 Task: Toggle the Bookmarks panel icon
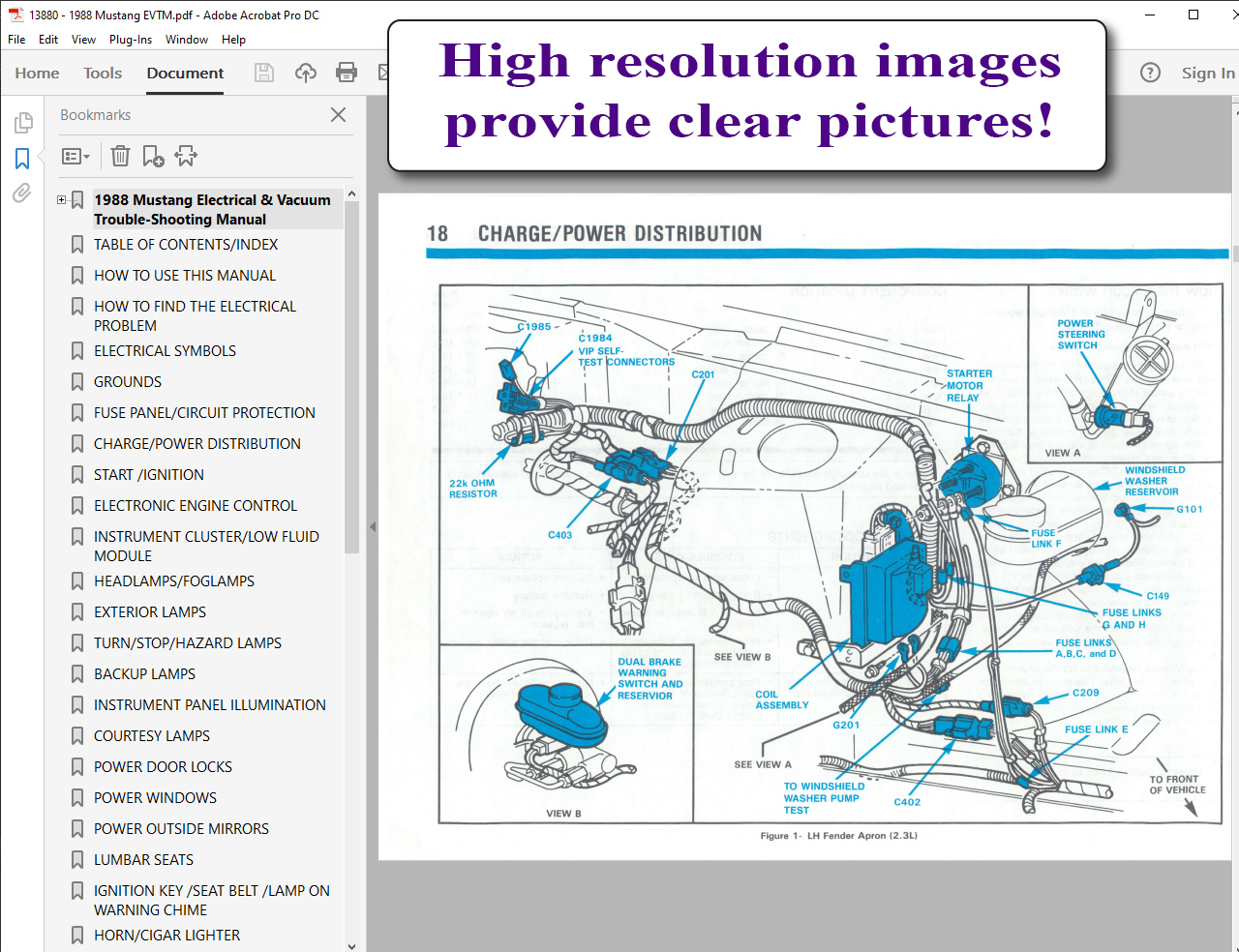click(x=22, y=158)
